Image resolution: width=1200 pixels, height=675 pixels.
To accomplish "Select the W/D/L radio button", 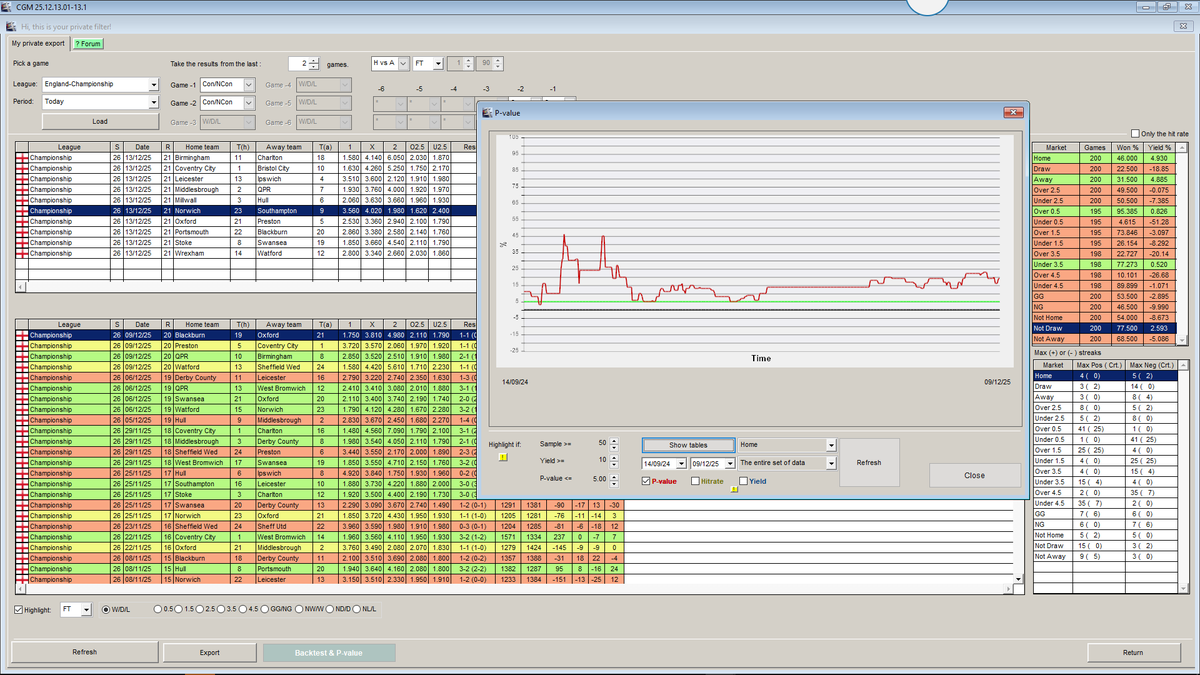I will (x=106, y=609).
